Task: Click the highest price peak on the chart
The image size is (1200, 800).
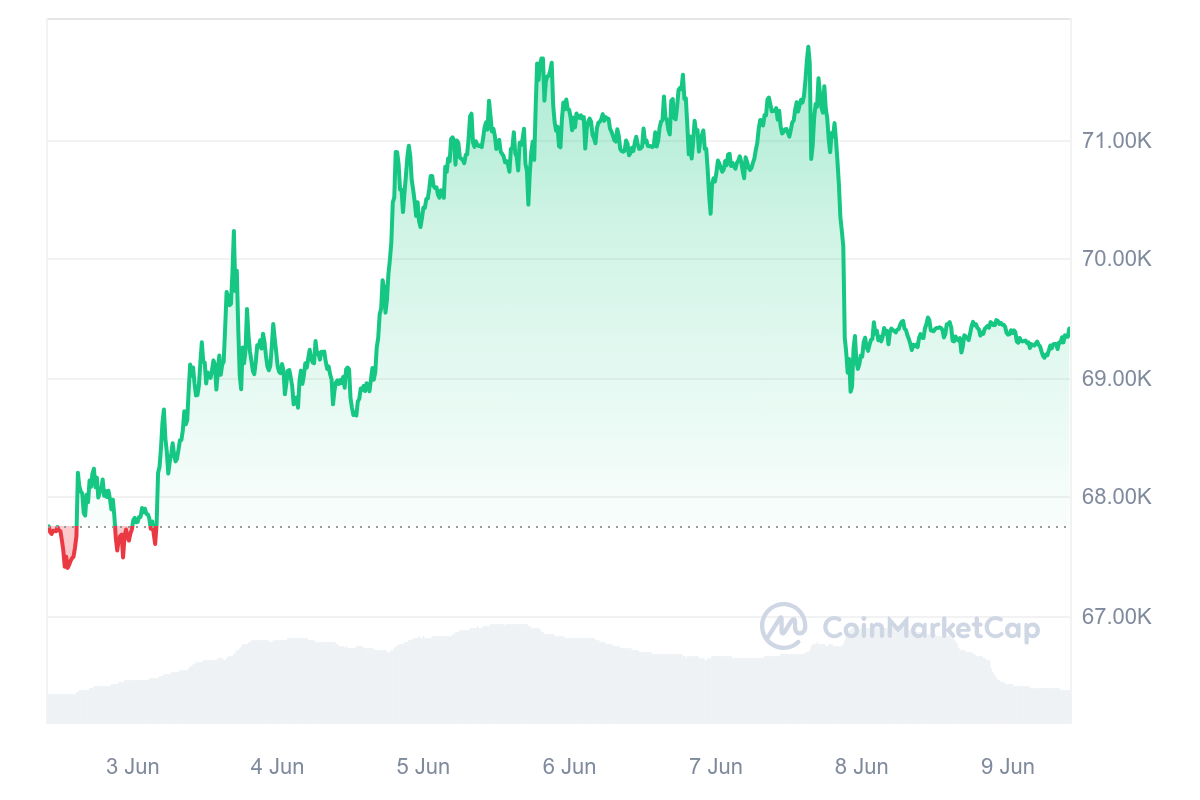Action: pos(808,47)
